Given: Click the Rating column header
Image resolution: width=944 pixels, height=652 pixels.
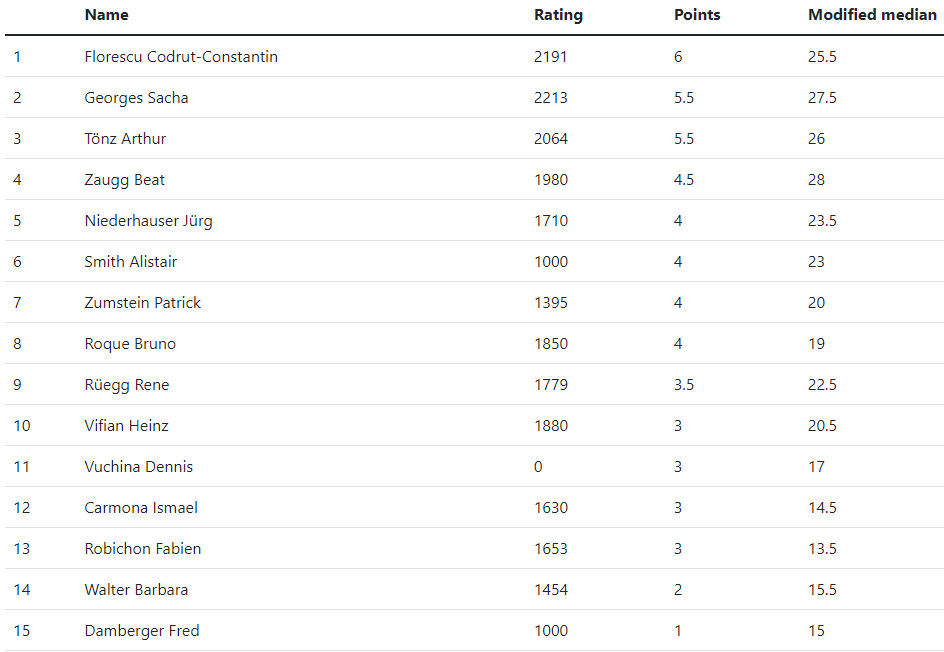Looking at the screenshot, I should pos(558,15).
